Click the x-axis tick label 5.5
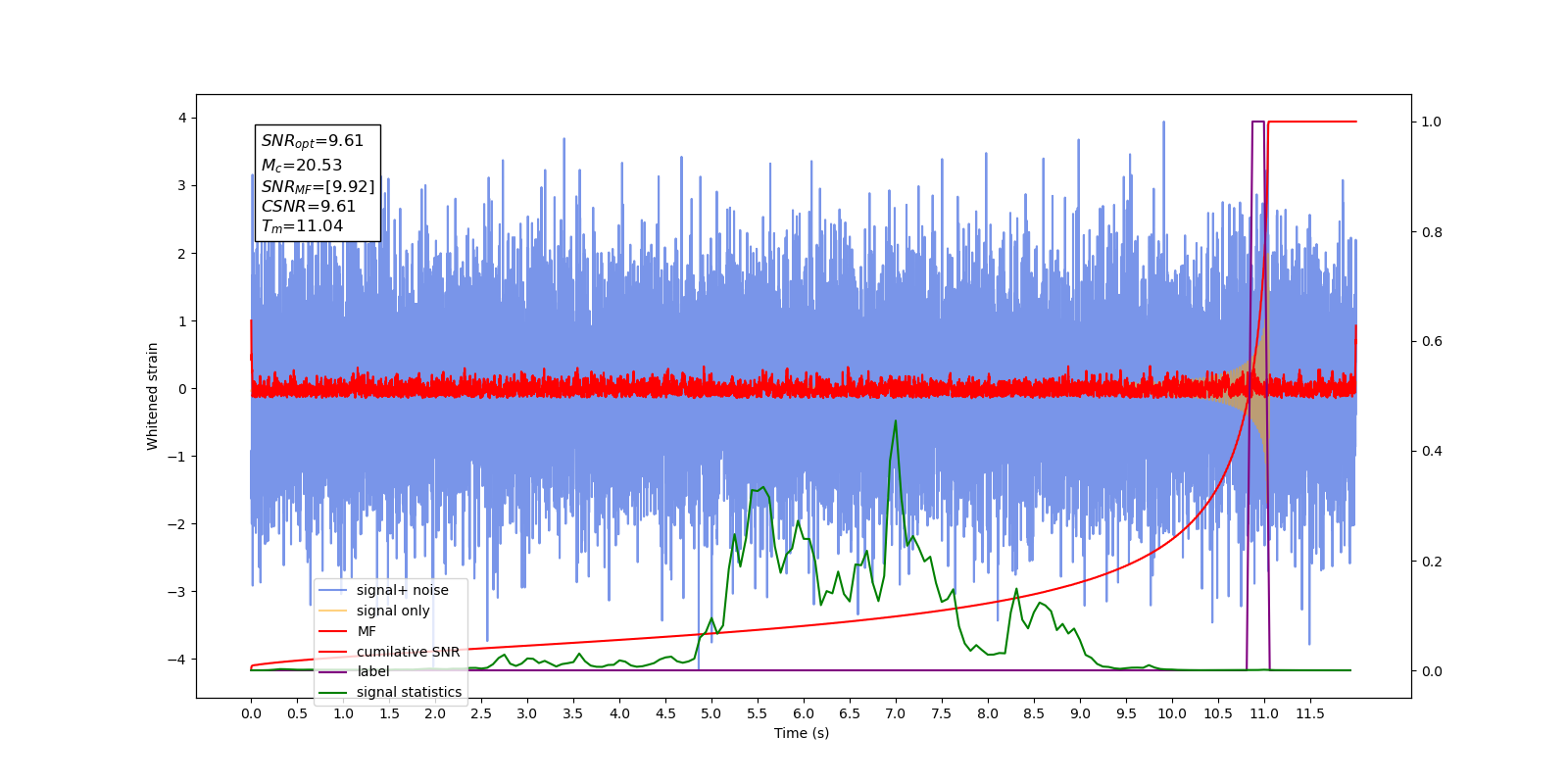The height and width of the screenshot is (784, 1568). pyautogui.click(x=758, y=713)
